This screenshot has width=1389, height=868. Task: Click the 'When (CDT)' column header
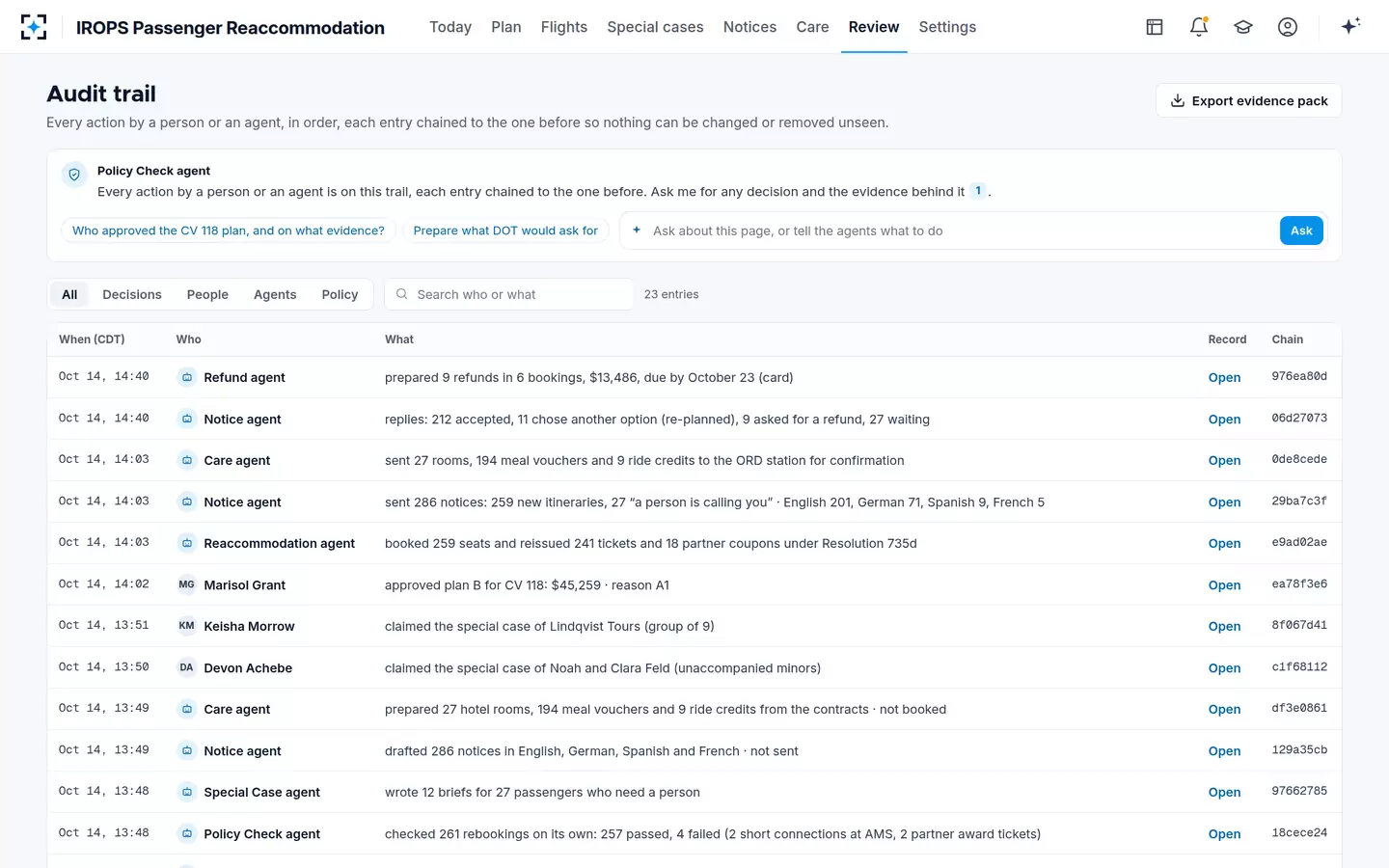pos(92,339)
